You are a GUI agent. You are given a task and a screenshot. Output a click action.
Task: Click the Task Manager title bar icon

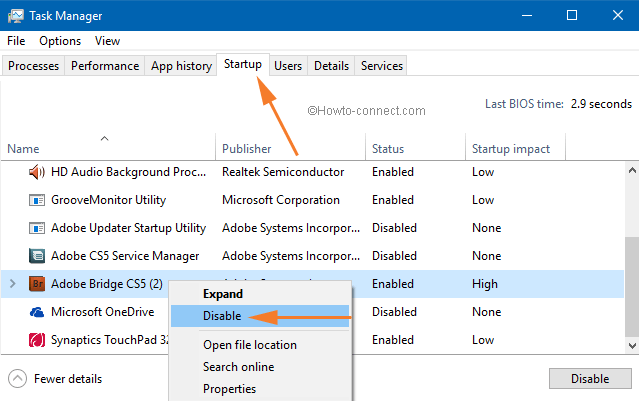tap(15, 16)
